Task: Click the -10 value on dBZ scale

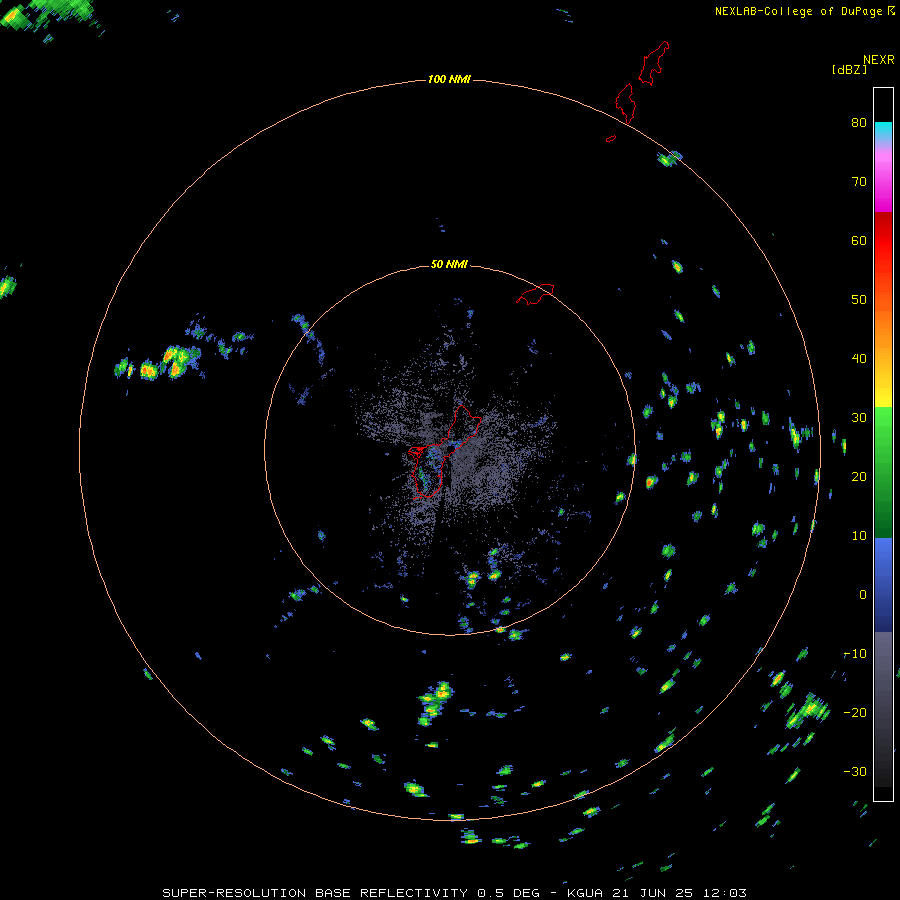Action: (x=855, y=654)
